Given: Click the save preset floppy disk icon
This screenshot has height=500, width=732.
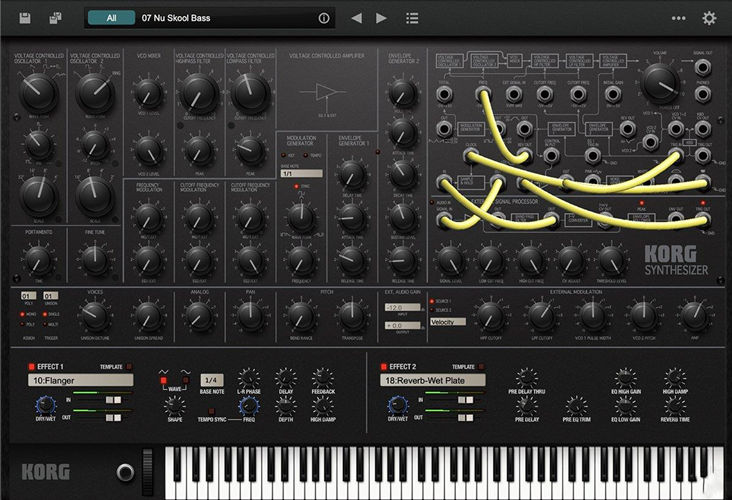Looking at the screenshot, I should coord(25,18).
